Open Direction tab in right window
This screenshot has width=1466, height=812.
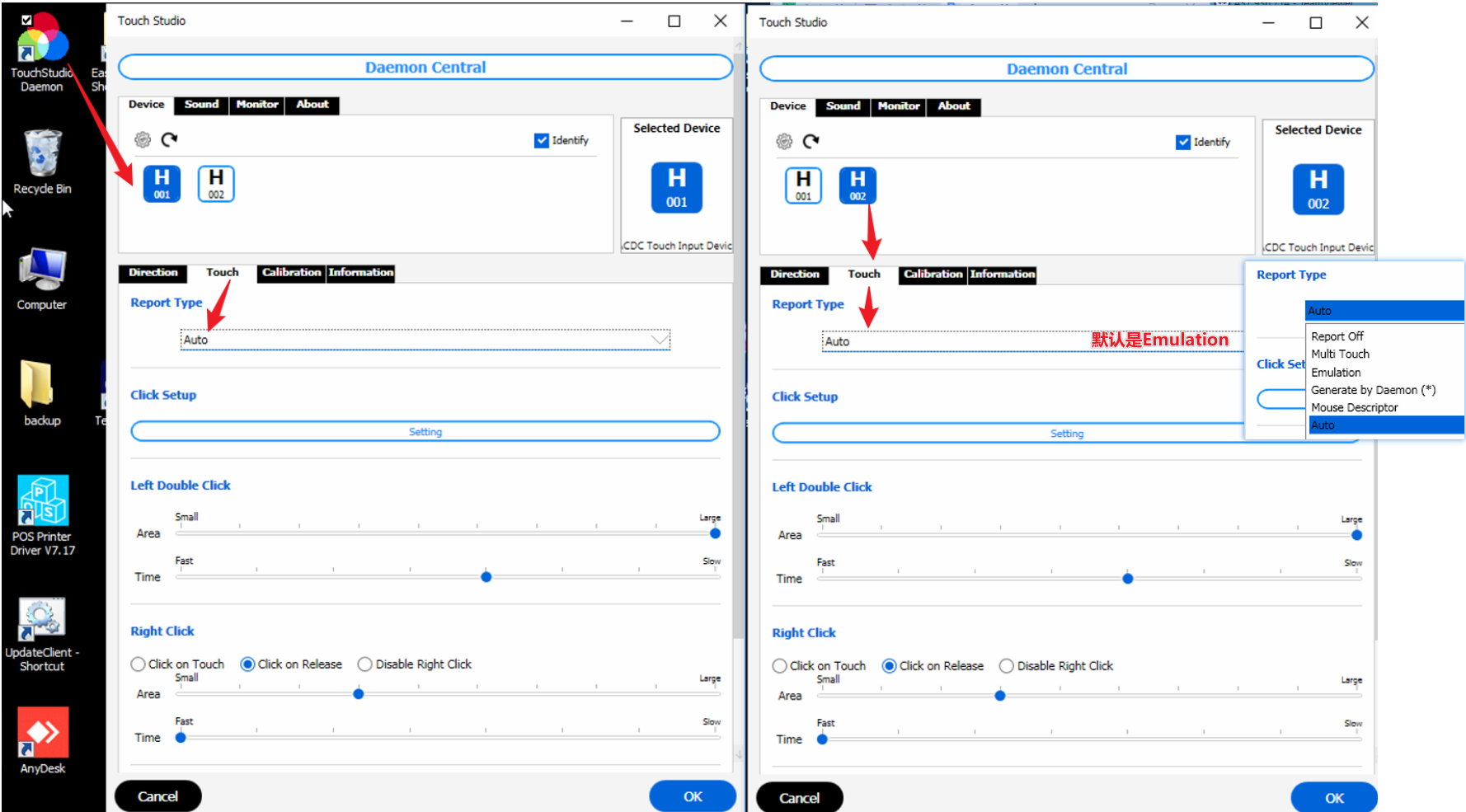click(795, 275)
